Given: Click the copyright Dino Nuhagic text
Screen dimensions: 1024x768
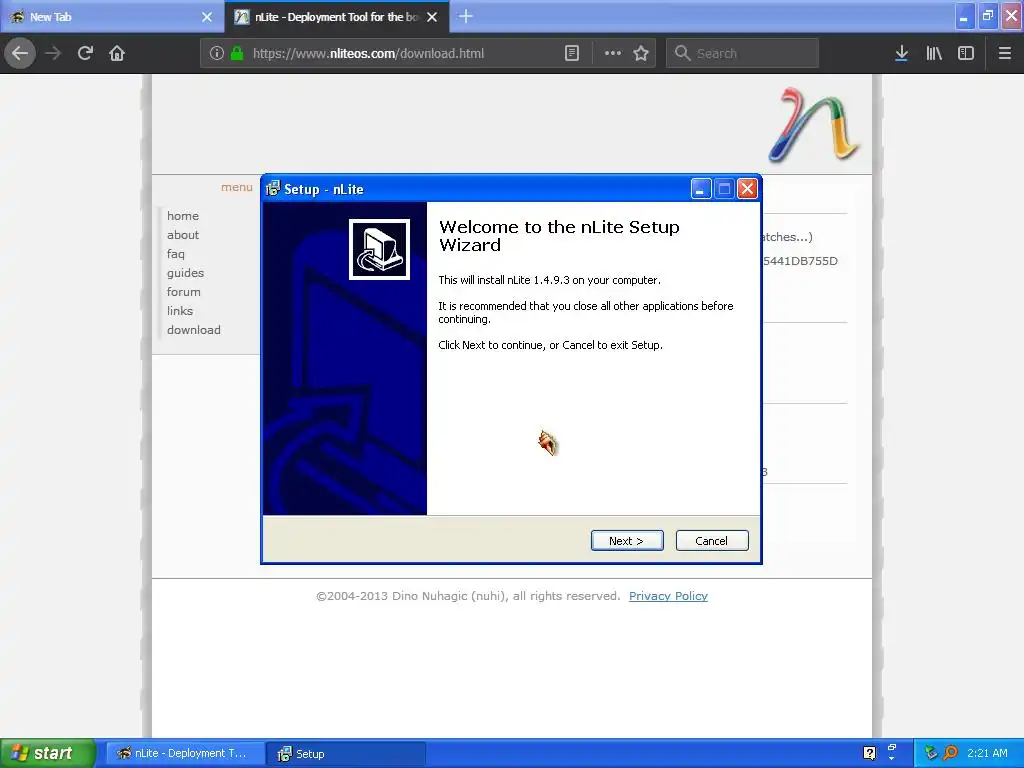Looking at the screenshot, I should pyautogui.click(x=468, y=596).
